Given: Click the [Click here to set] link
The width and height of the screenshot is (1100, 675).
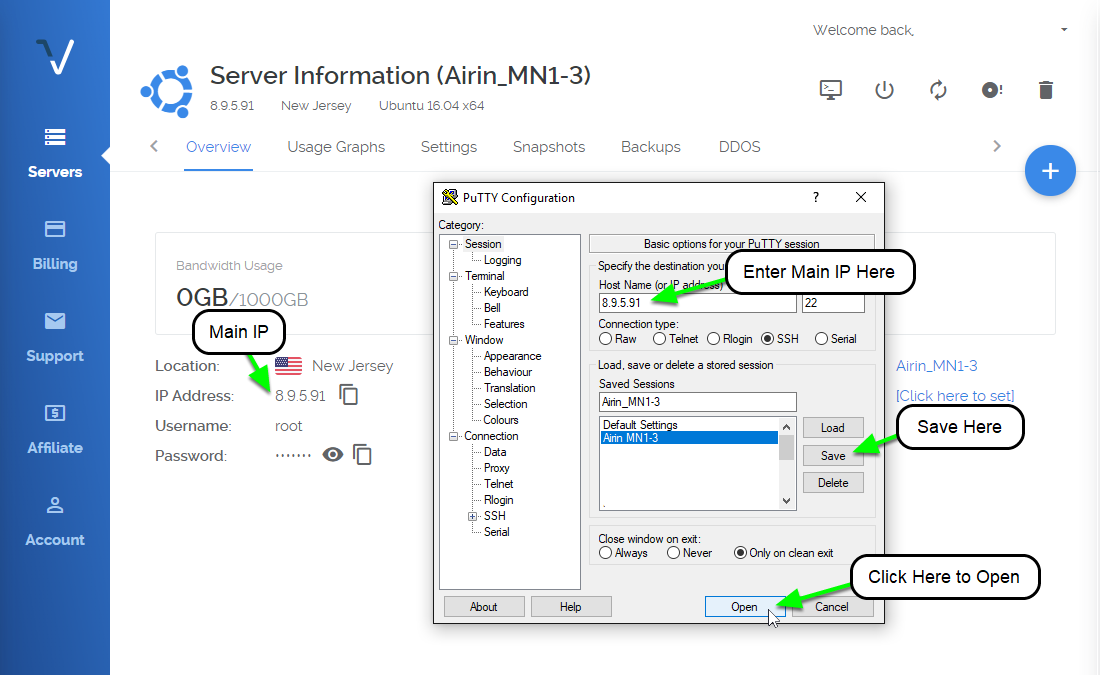Looking at the screenshot, I should coord(955,396).
